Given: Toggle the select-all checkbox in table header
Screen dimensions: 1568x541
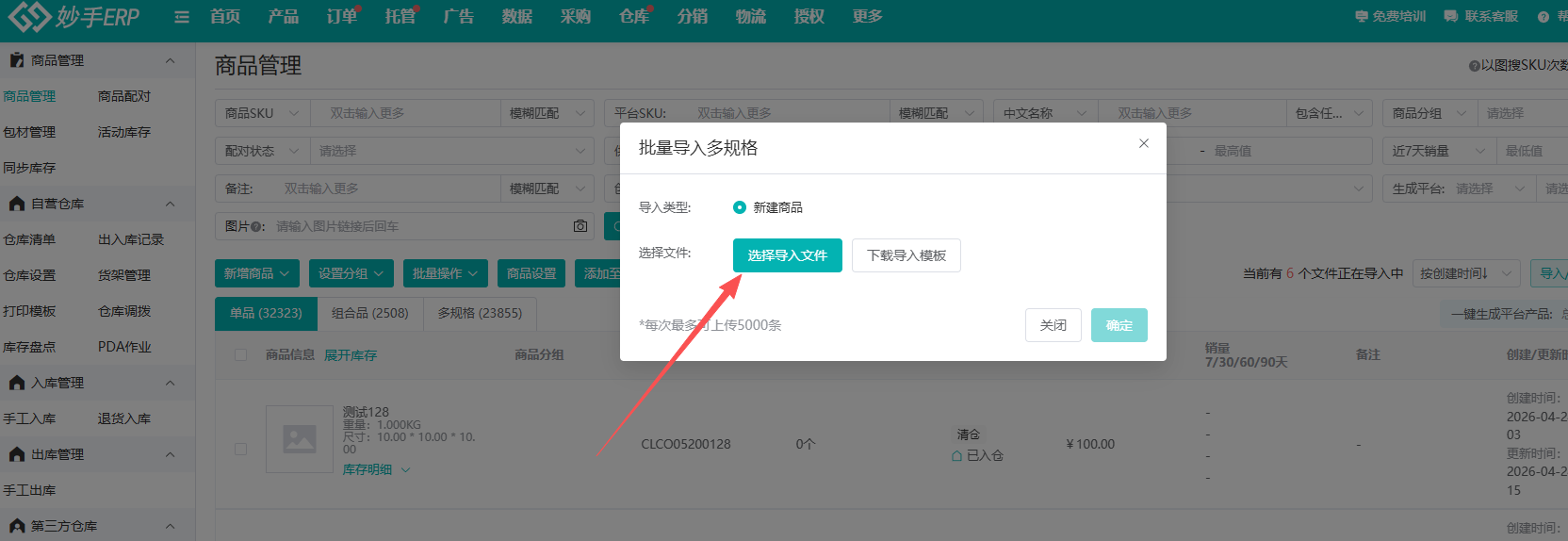Looking at the screenshot, I should pos(240,355).
